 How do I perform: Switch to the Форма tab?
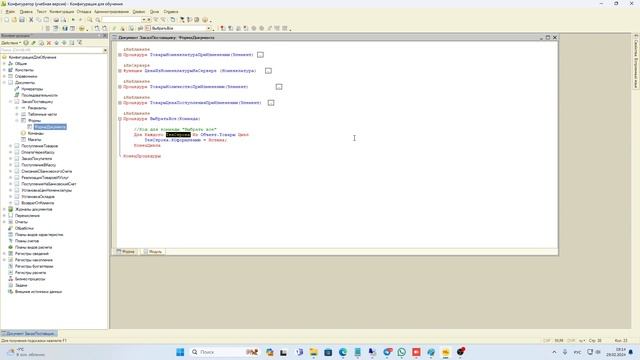click(126, 252)
